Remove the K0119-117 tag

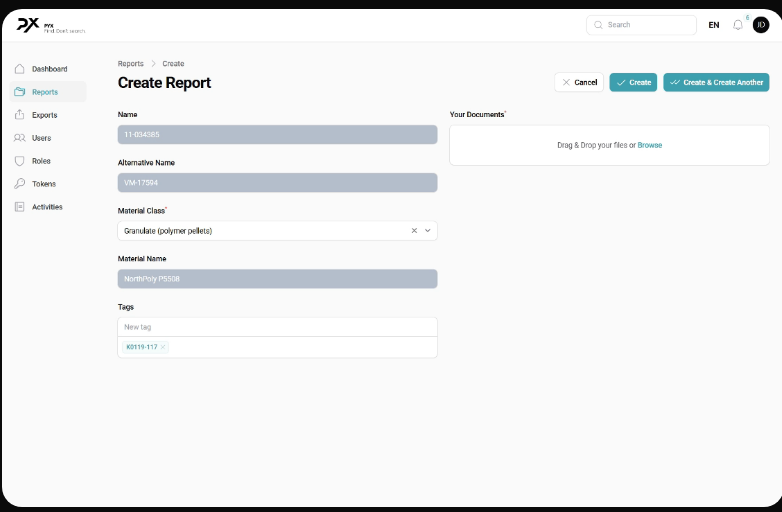(x=163, y=347)
